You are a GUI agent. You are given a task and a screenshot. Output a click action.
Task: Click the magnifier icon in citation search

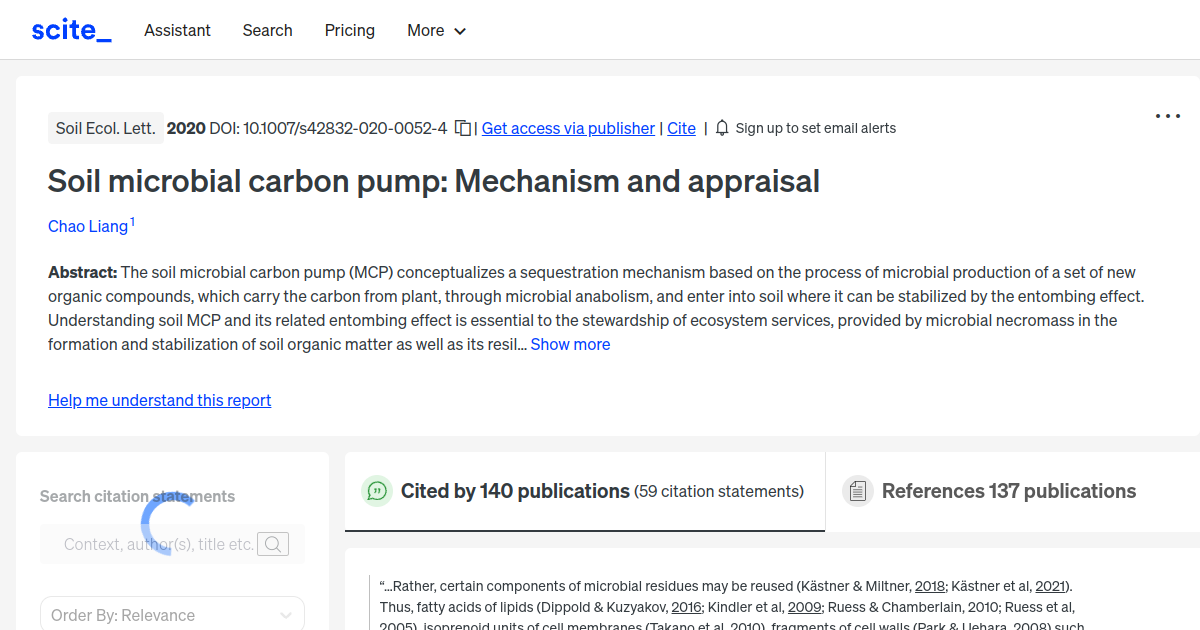pos(273,544)
